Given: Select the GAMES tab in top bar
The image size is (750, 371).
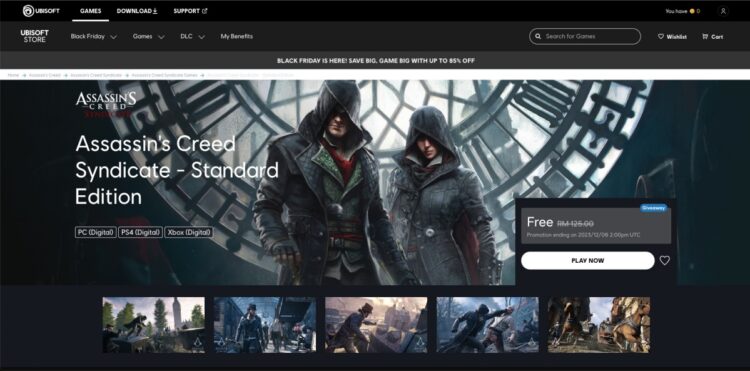Looking at the screenshot, I should tap(90, 11).
